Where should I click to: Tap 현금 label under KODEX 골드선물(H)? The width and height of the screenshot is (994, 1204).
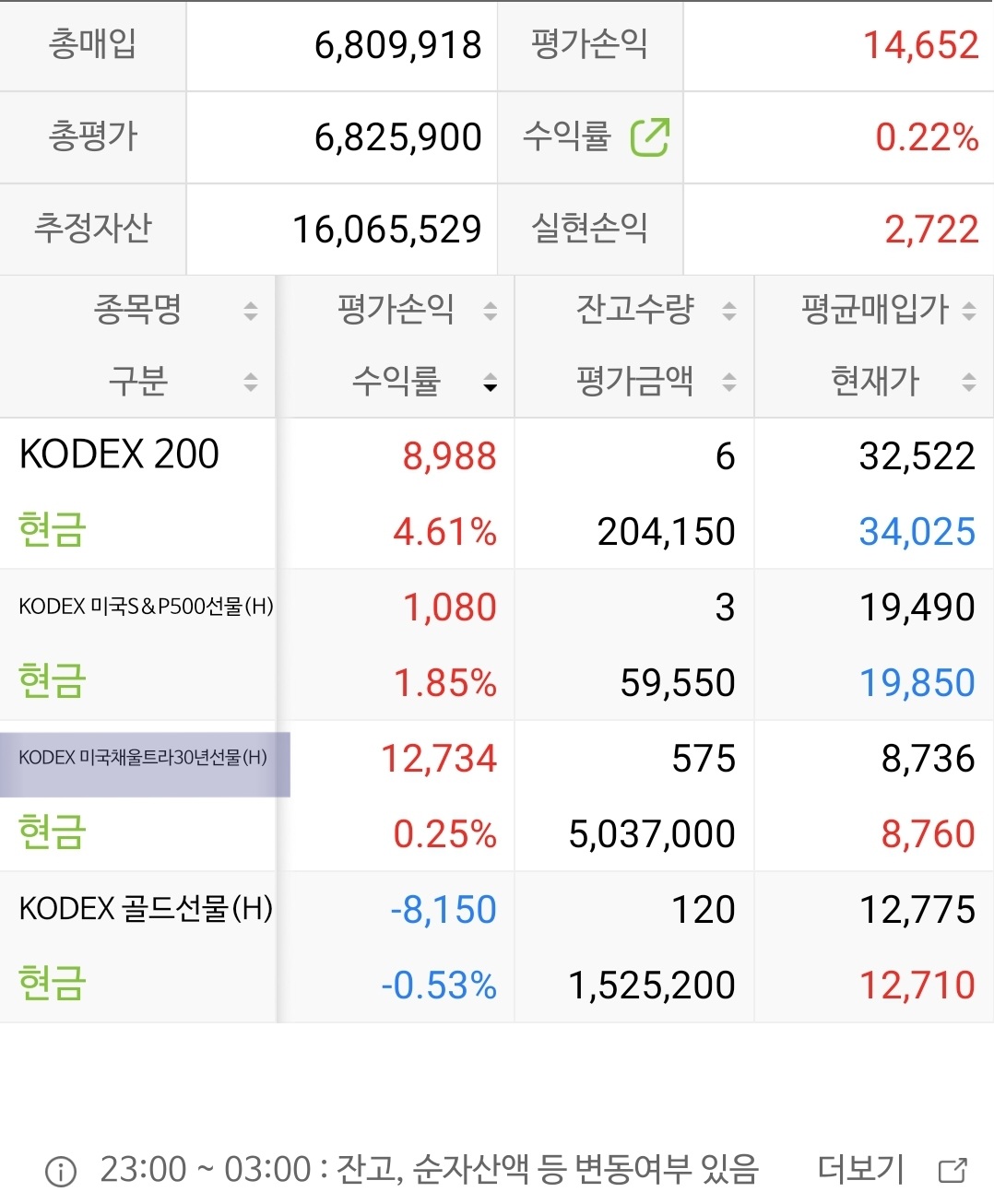(x=53, y=984)
